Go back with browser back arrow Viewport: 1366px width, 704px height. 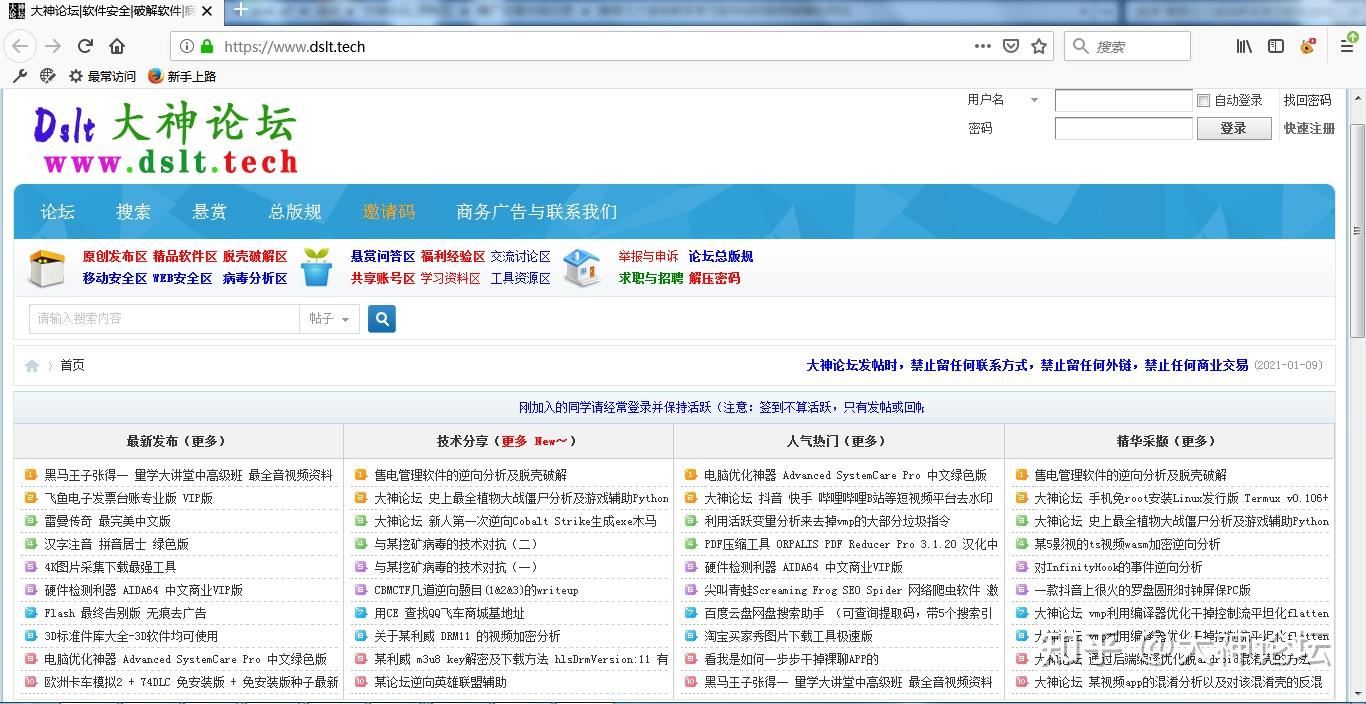[21, 46]
